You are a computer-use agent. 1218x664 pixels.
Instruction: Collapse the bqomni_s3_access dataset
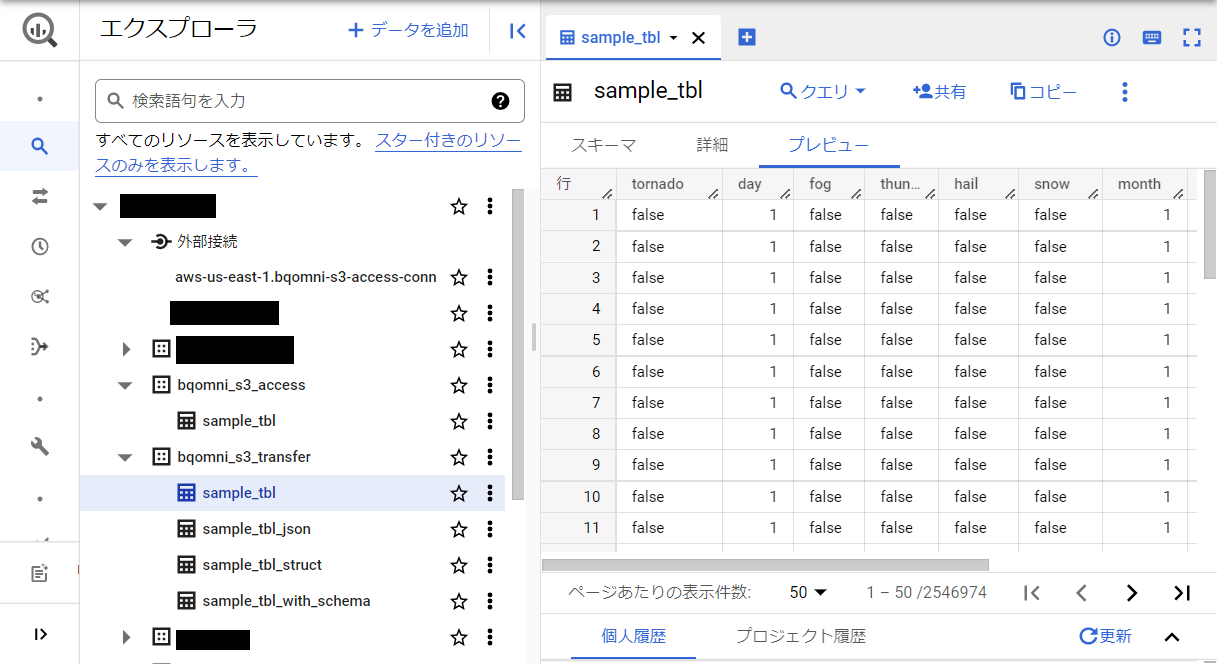point(125,385)
